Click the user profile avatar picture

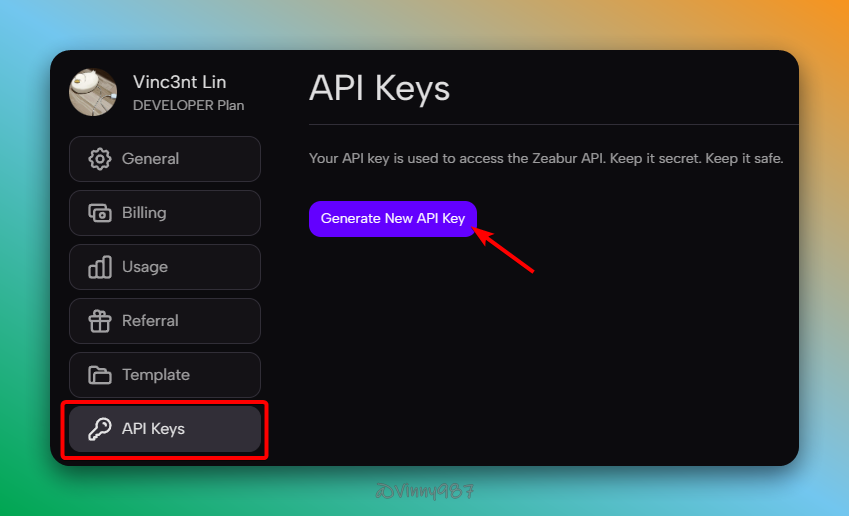(x=93, y=92)
